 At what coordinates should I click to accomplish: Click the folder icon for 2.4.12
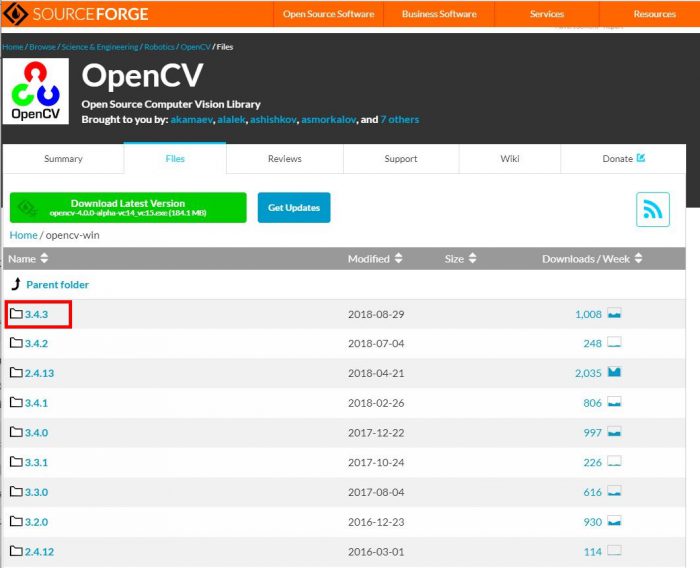pyautogui.click(x=16, y=551)
